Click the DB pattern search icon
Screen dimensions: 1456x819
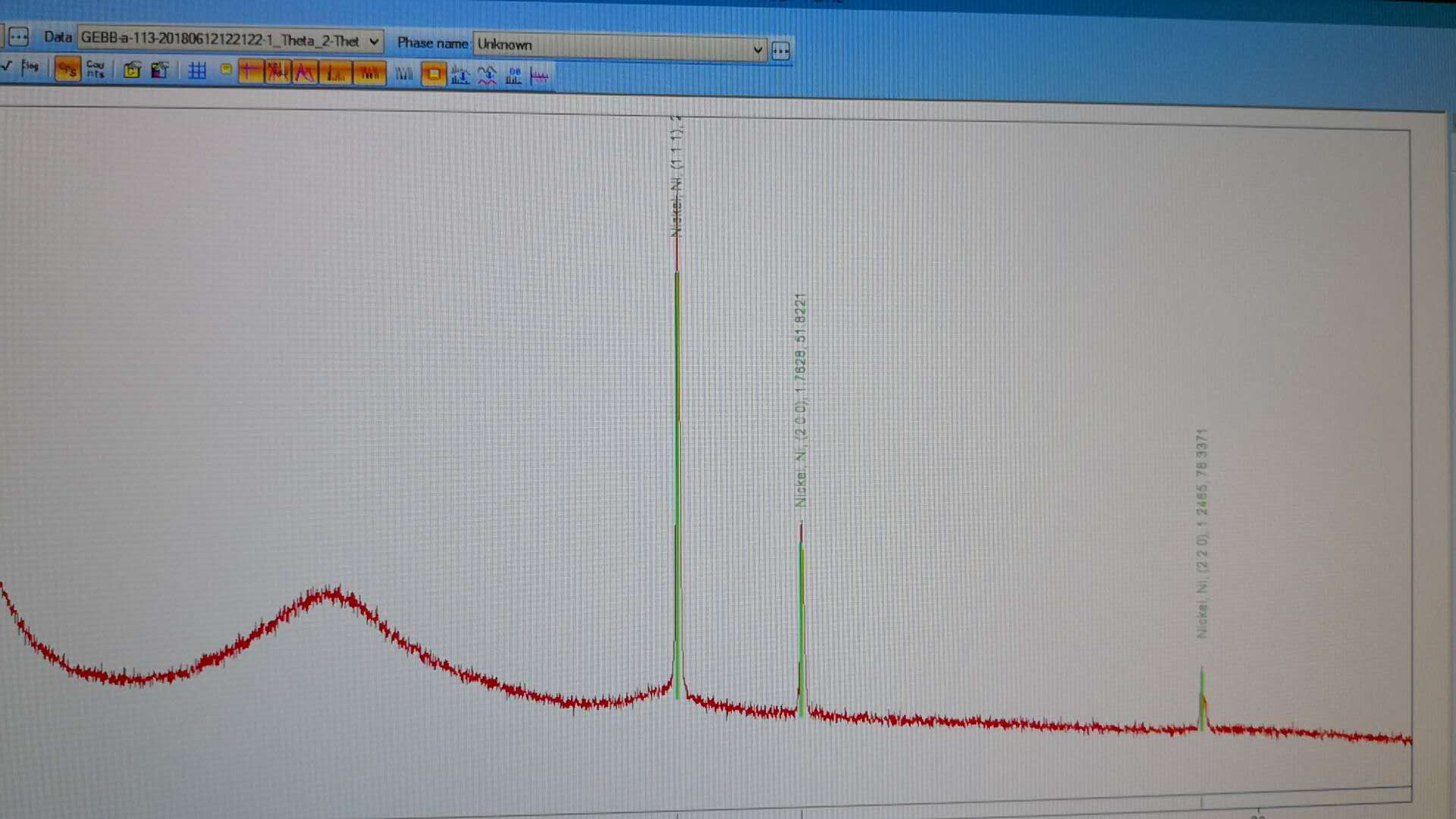(x=514, y=75)
